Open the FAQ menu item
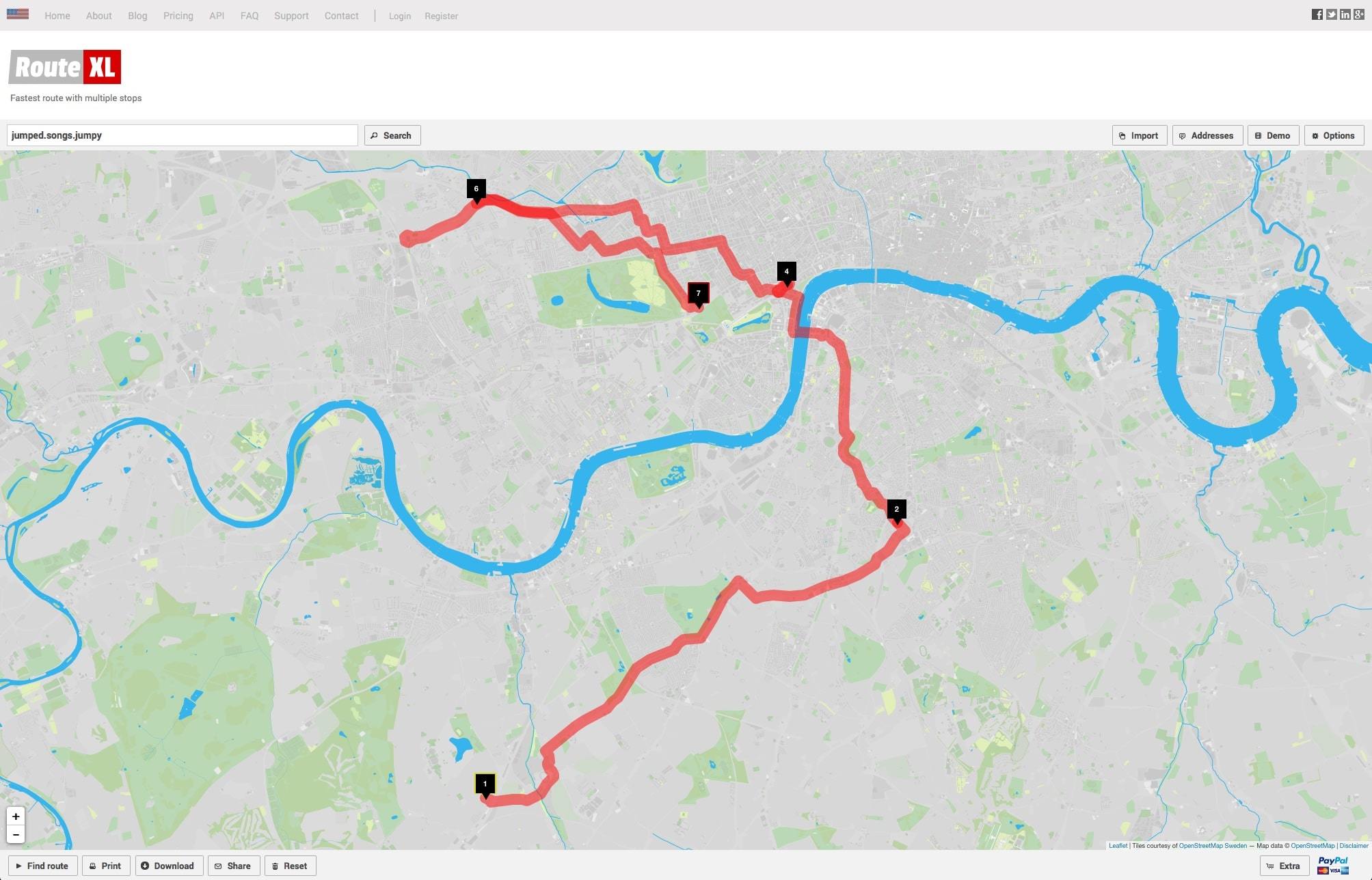The height and width of the screenshot is (880, 1372). click(250, 16)
